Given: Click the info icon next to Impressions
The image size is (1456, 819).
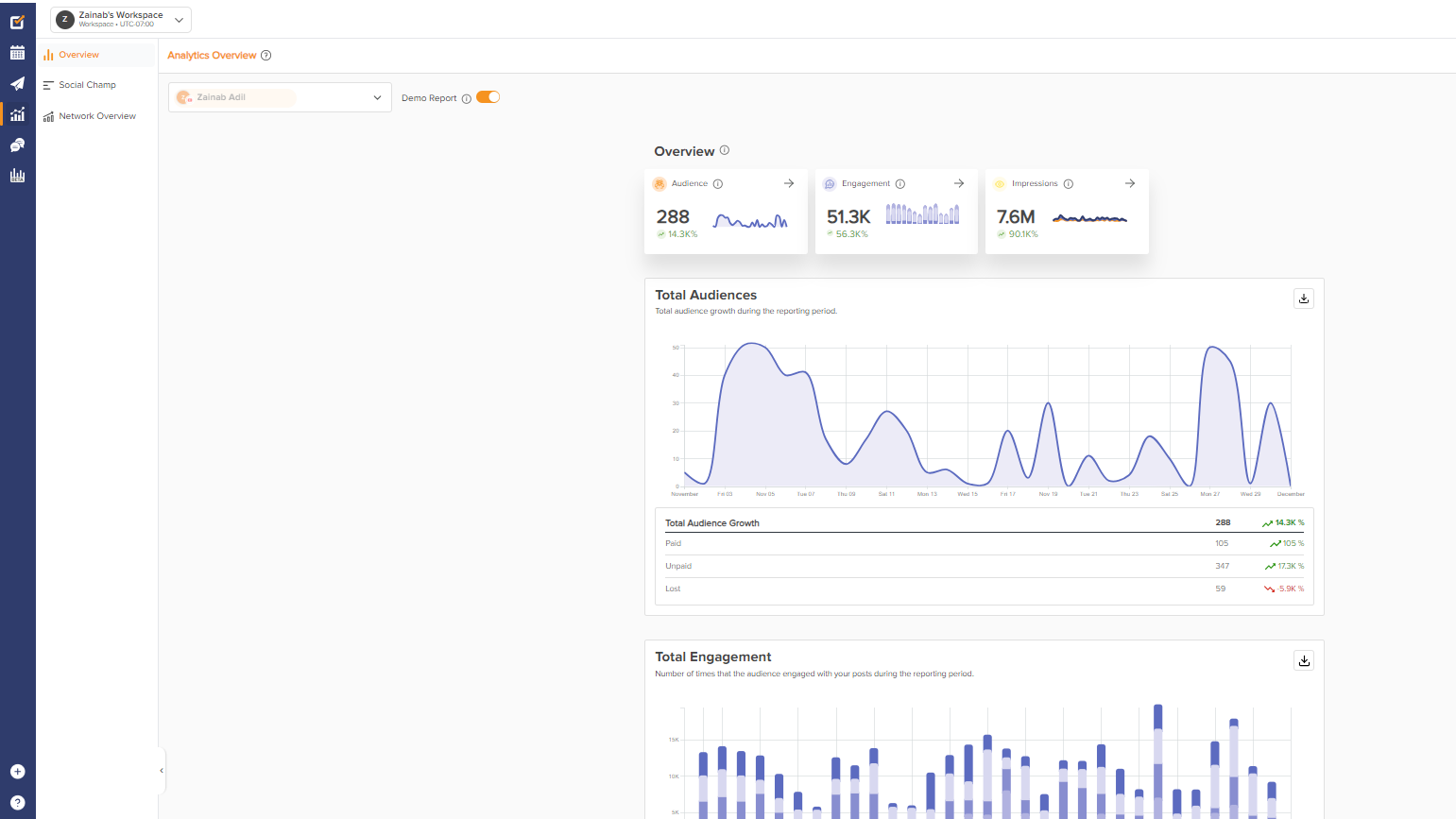Looking at the screenshot, I should pos(1068,183).
